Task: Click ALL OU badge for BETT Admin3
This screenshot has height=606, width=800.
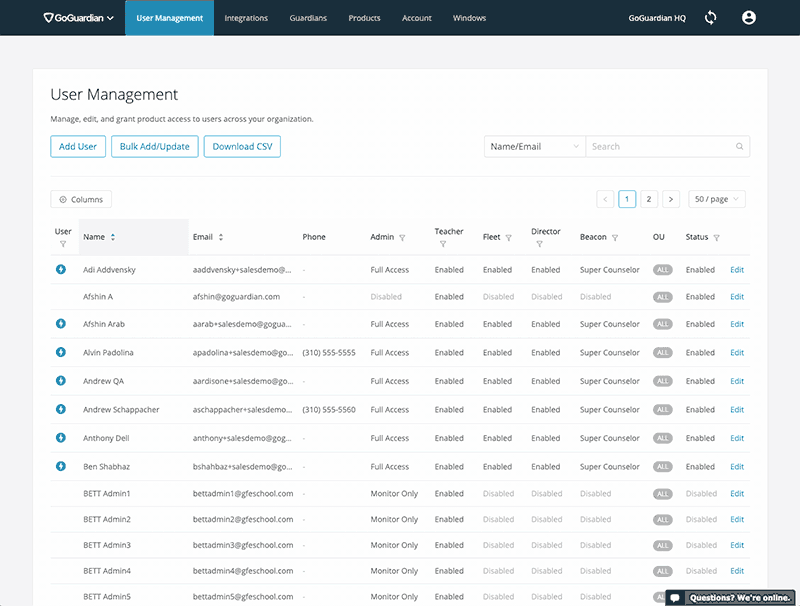Action: [662, 545]
